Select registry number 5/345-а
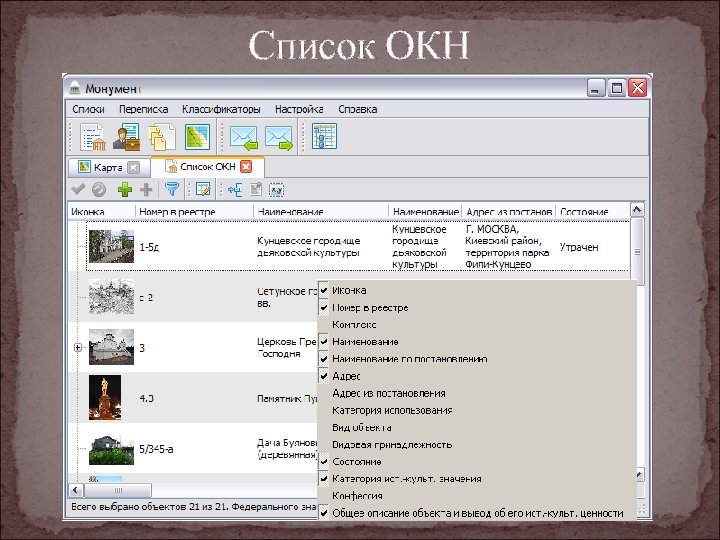Screen dimensions: 720x540 coord(156,449)
